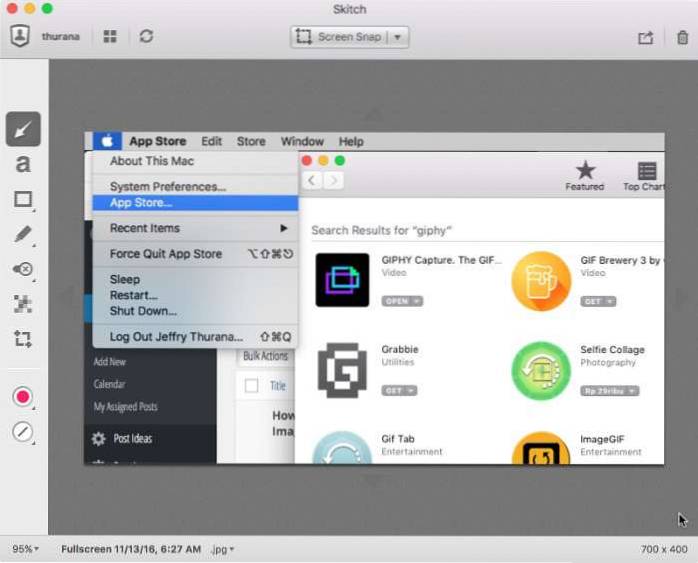Open the notes grid view icon

(110, 36)
